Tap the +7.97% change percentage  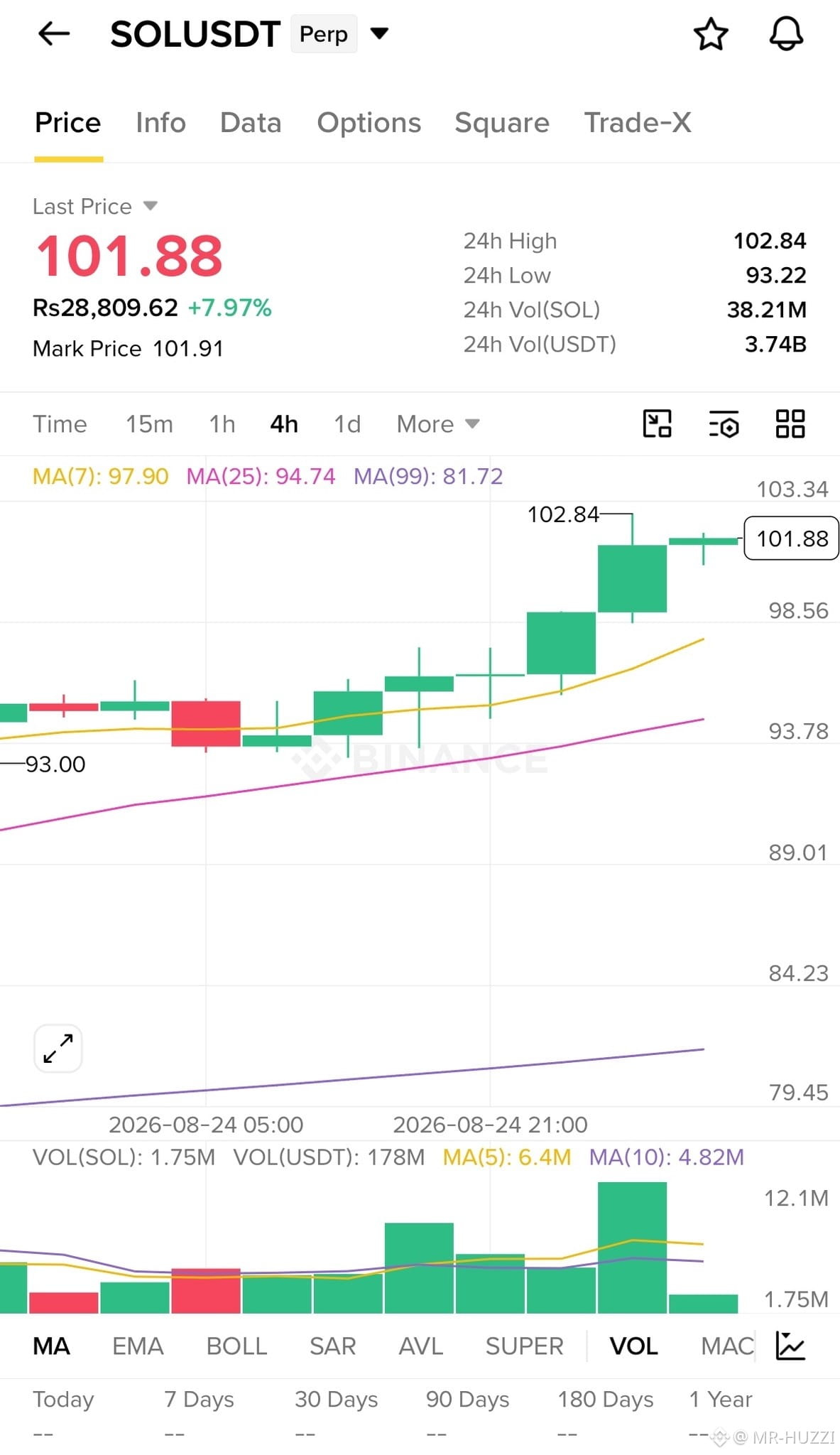tap(229, 308)
